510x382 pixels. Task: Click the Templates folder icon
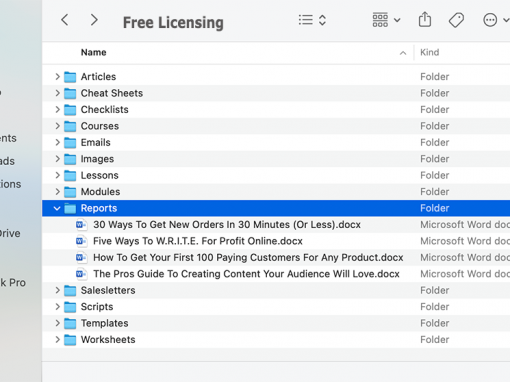(70, 323)
